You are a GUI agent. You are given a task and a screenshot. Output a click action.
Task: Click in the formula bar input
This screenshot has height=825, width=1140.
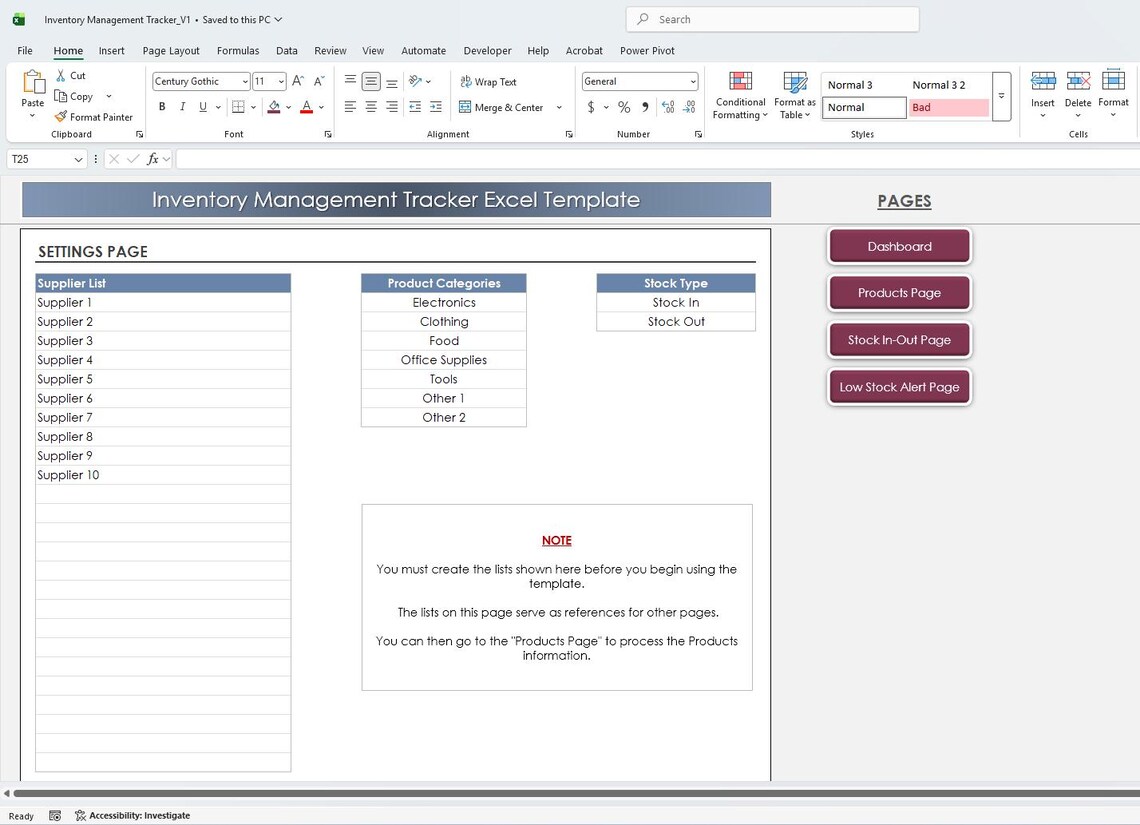click(x=657, y=158)
